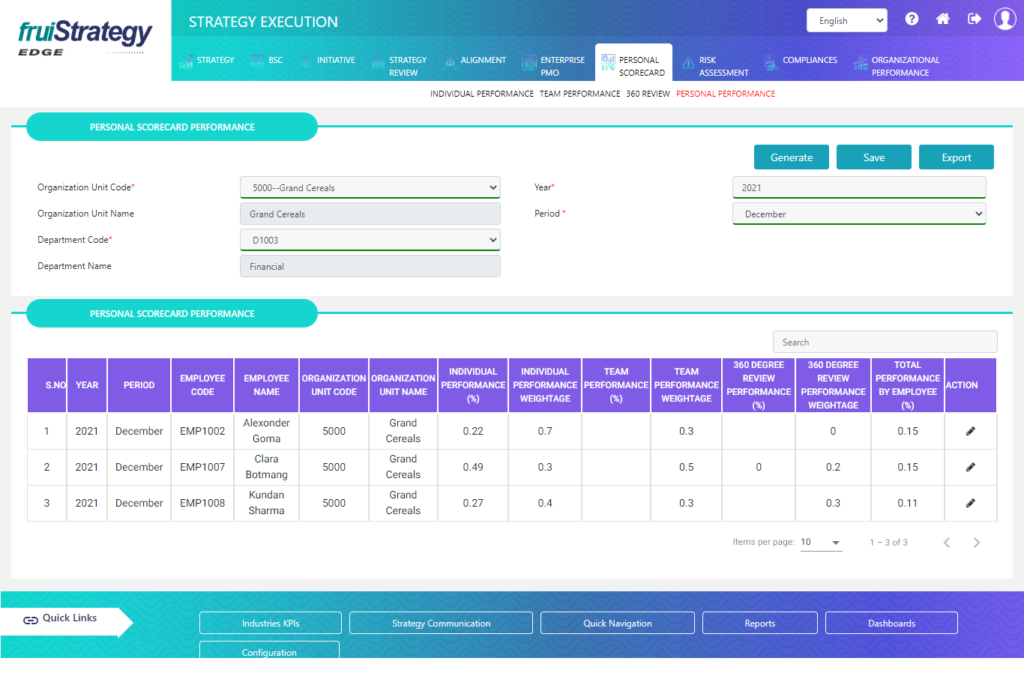
Task: Change the items per page dropdown
Action: pos(821,542)
